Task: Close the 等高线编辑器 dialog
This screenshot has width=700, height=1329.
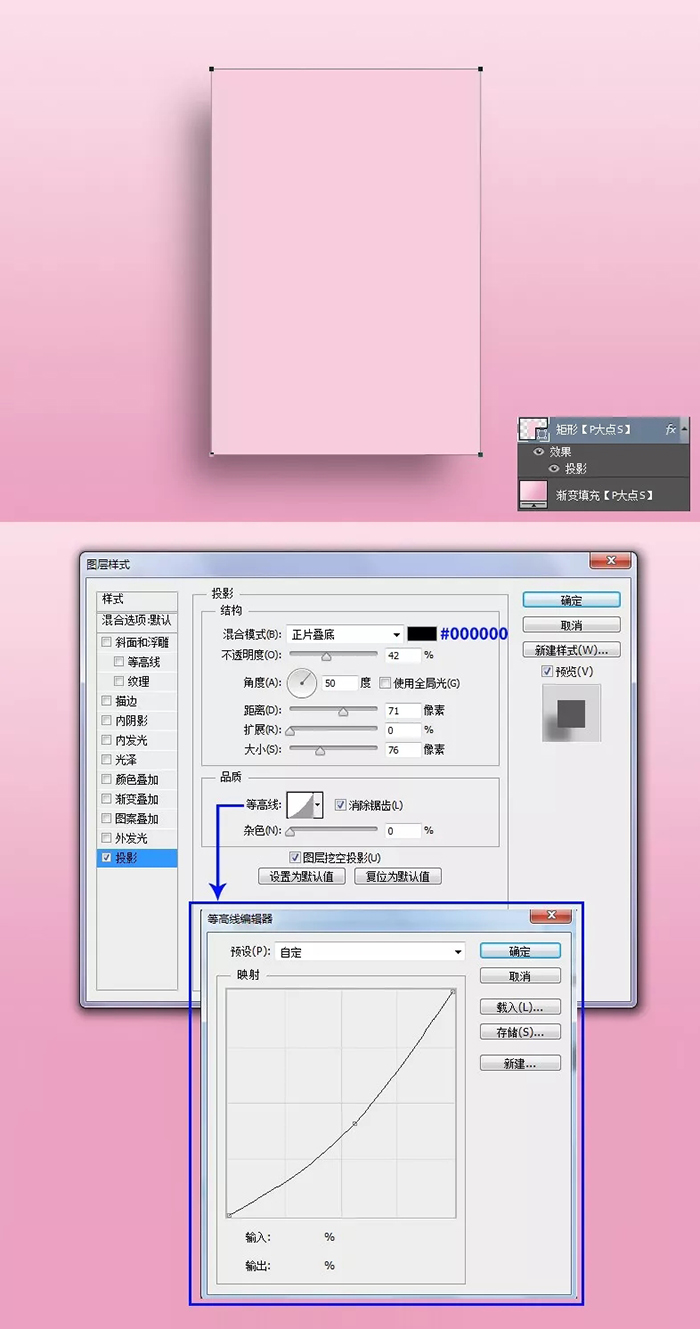Action: click(x=551, y=916)
